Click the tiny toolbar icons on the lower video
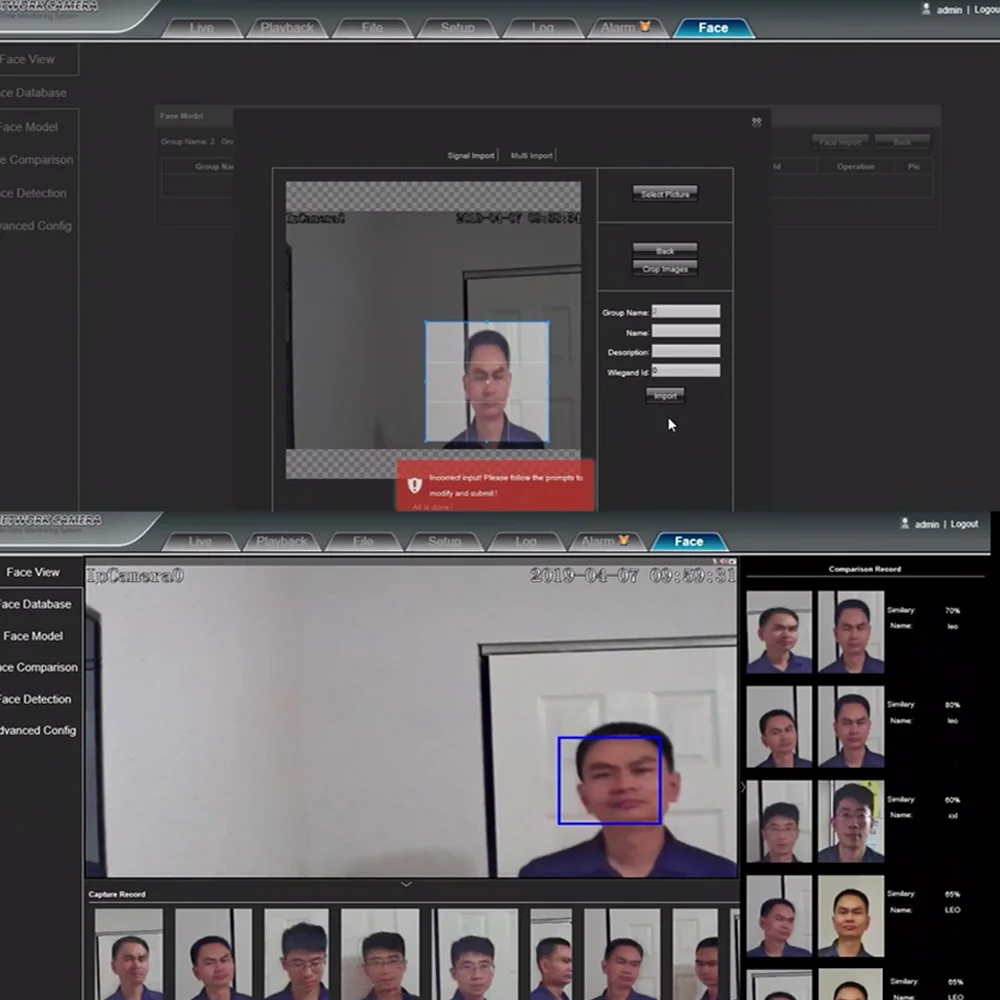The image size is (1000, 1000). 724,561
